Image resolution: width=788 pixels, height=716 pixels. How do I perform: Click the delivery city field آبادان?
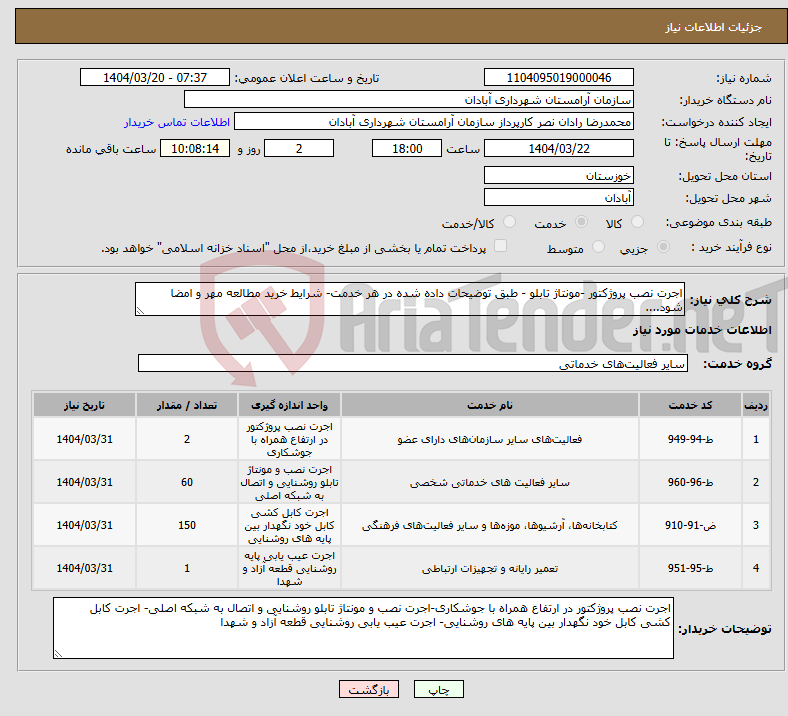(558, 197)
